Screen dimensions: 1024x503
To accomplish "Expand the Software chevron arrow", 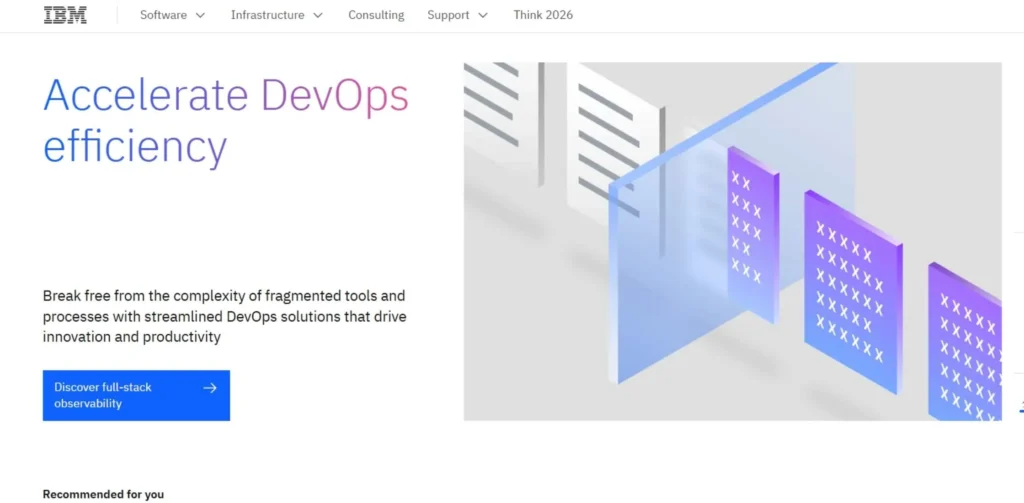I will tap(200, 15).
